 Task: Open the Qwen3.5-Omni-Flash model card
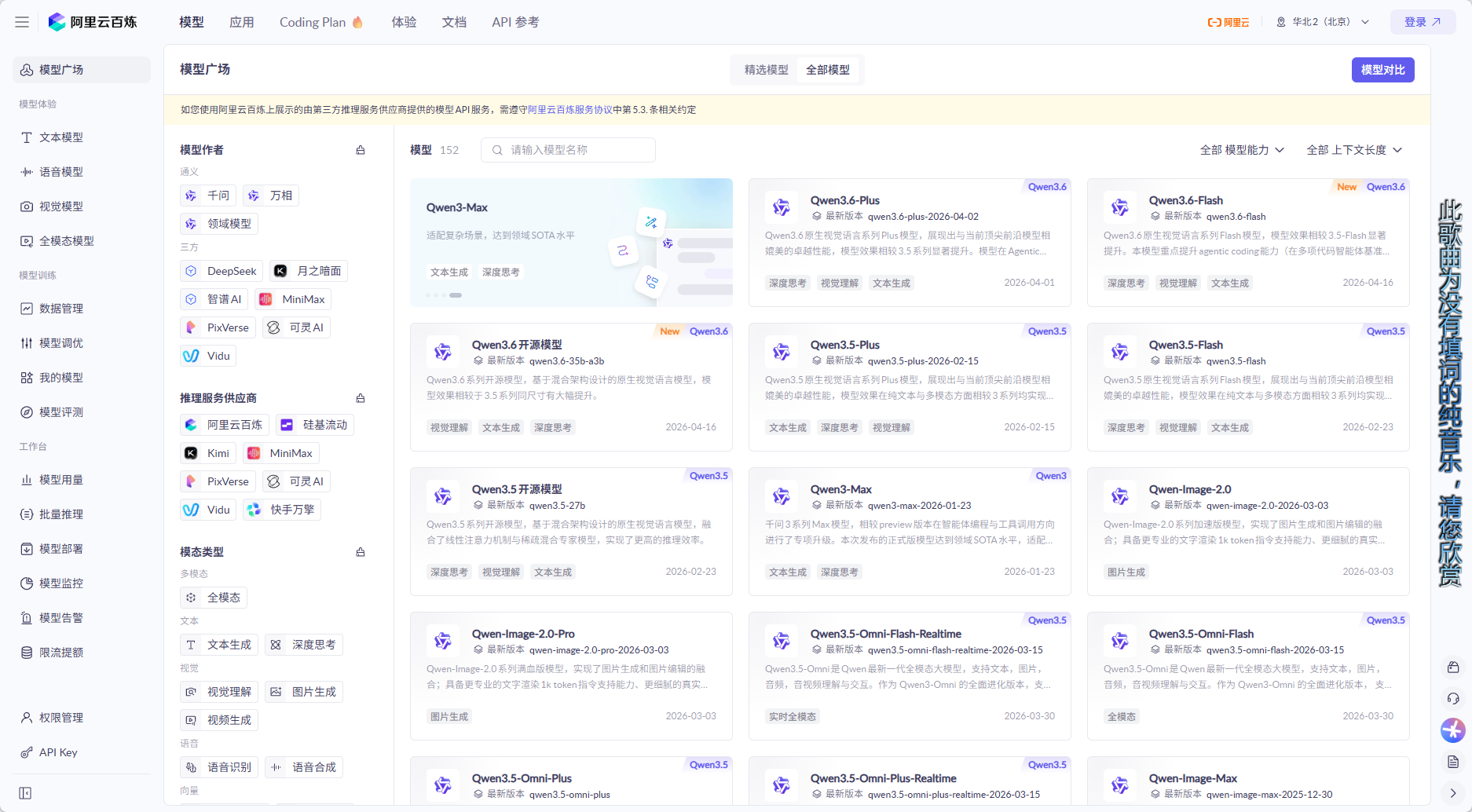[x=1248, y=676]
